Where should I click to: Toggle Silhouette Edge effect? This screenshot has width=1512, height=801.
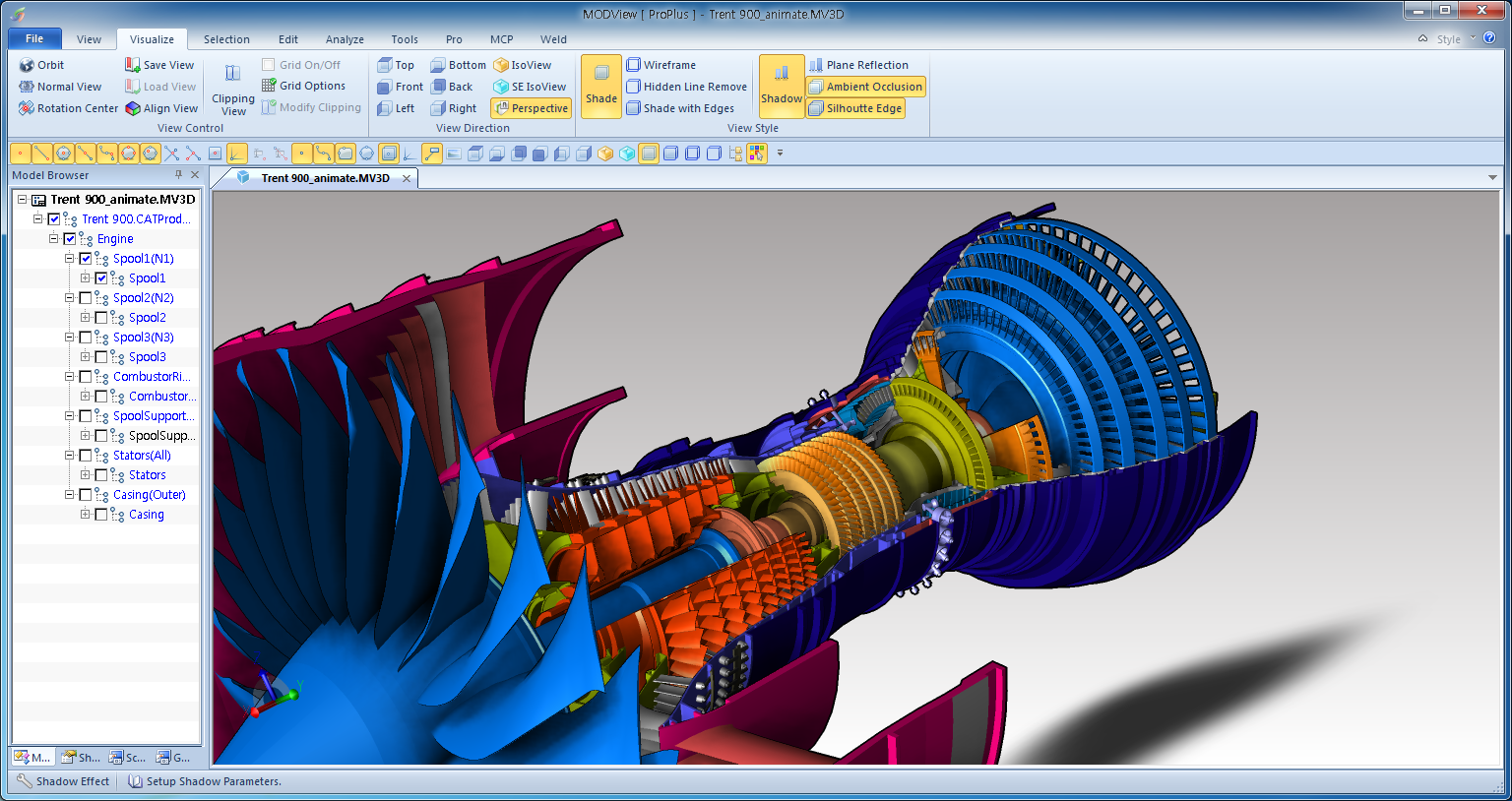855,108
